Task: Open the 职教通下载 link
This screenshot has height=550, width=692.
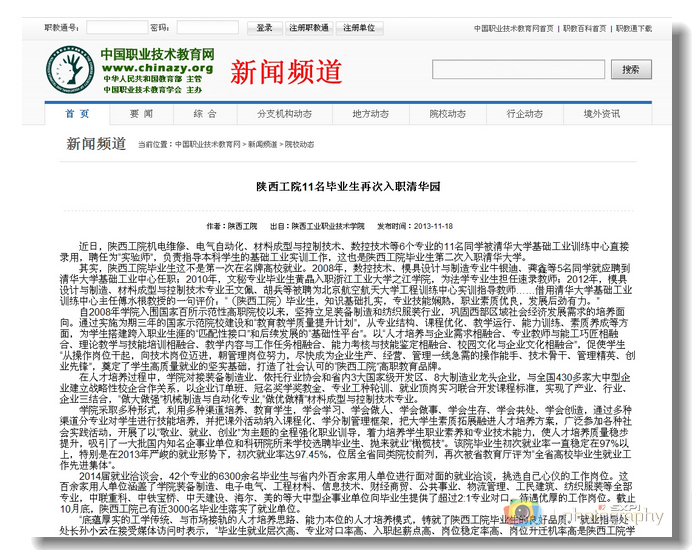Action: tap(662, 30)
